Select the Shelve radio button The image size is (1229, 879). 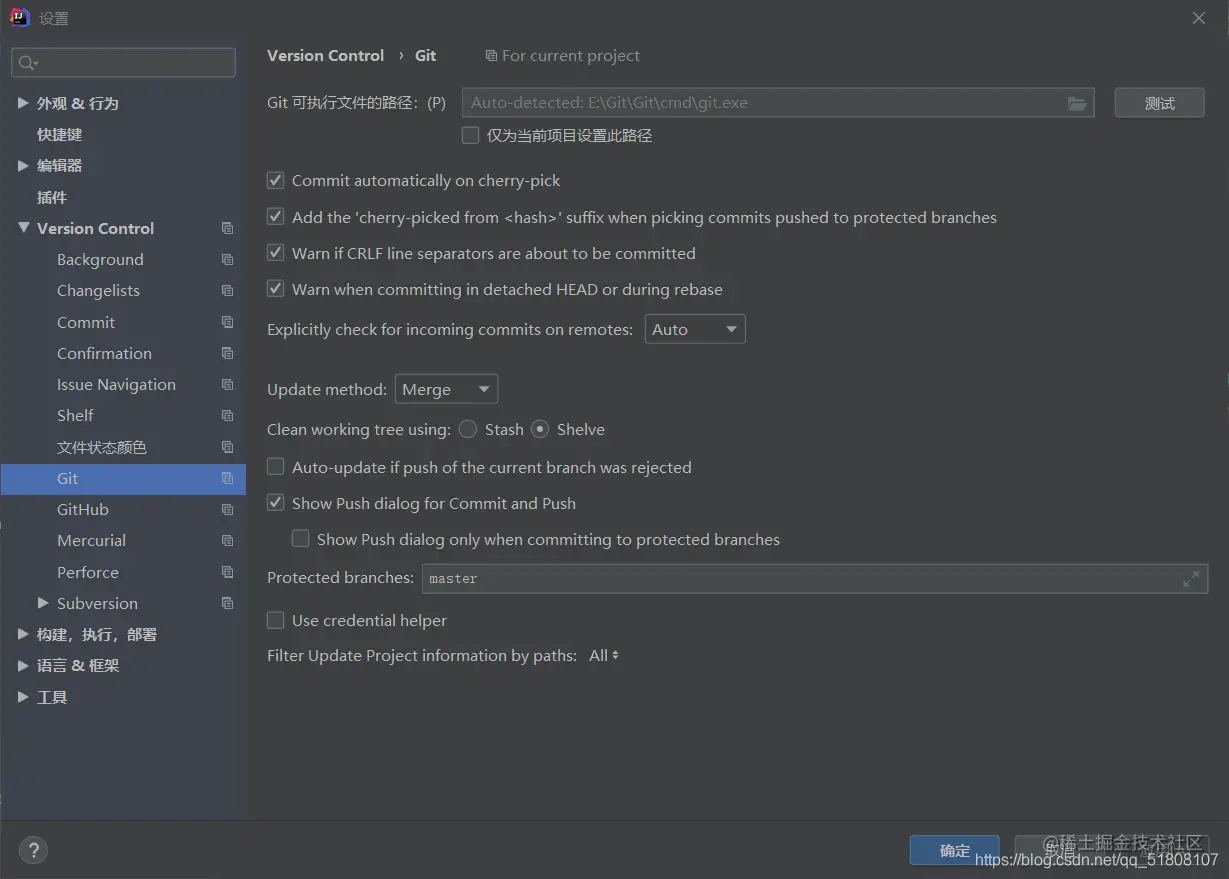540,429
